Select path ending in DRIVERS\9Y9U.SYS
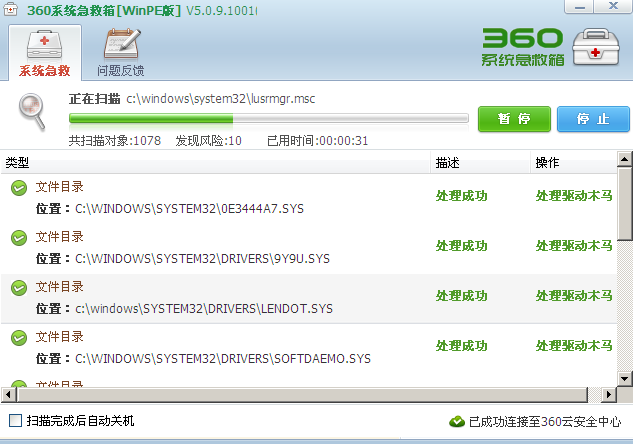633x444 pixels. coord(202,259)
